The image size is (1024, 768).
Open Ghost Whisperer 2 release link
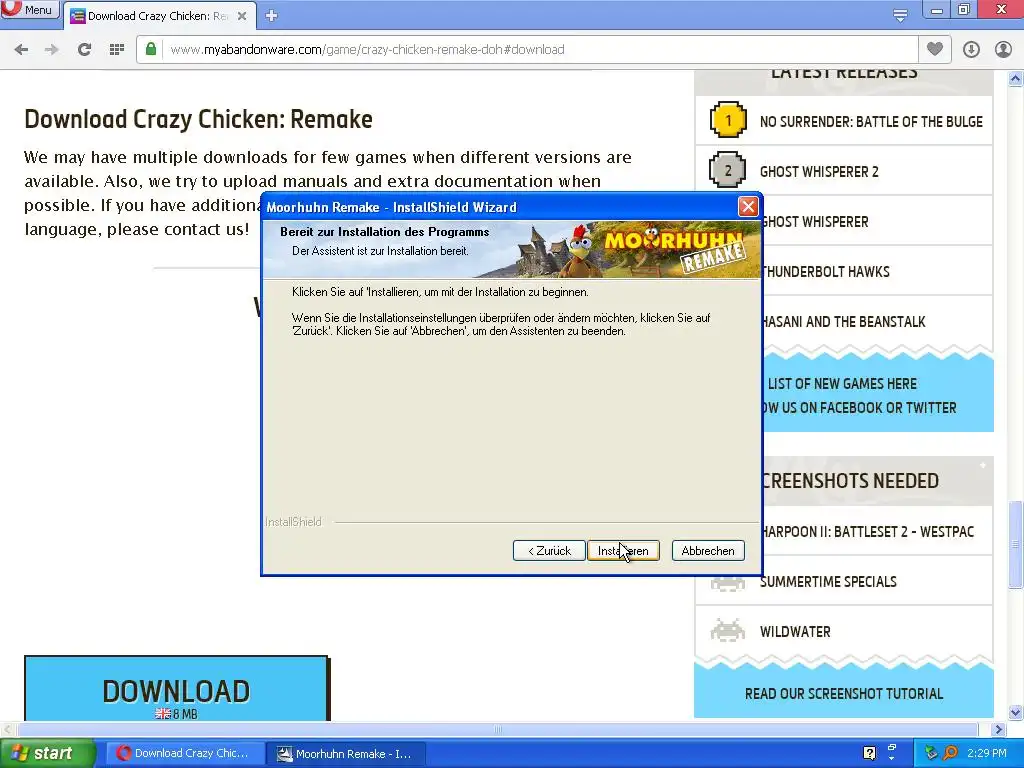[819, 172]
